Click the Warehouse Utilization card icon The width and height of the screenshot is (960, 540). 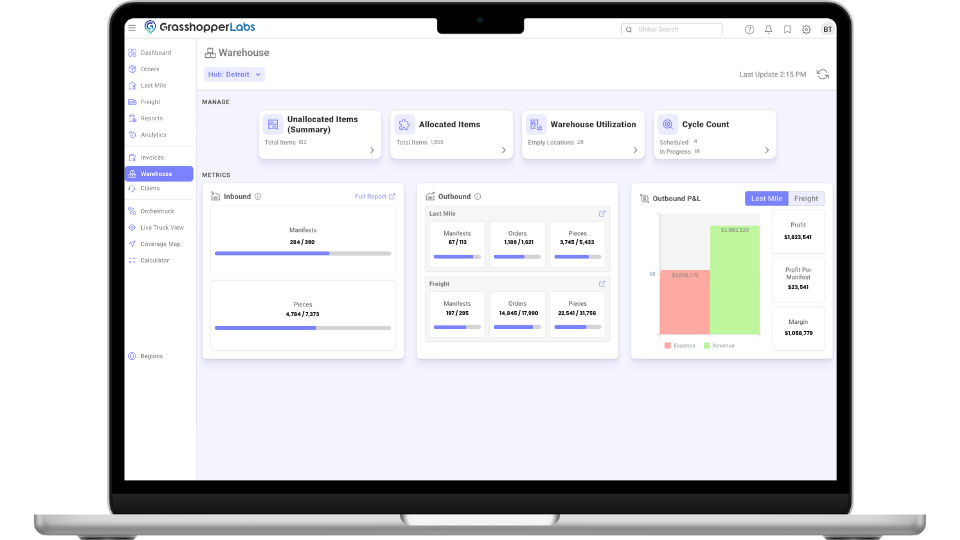(536, 124)
